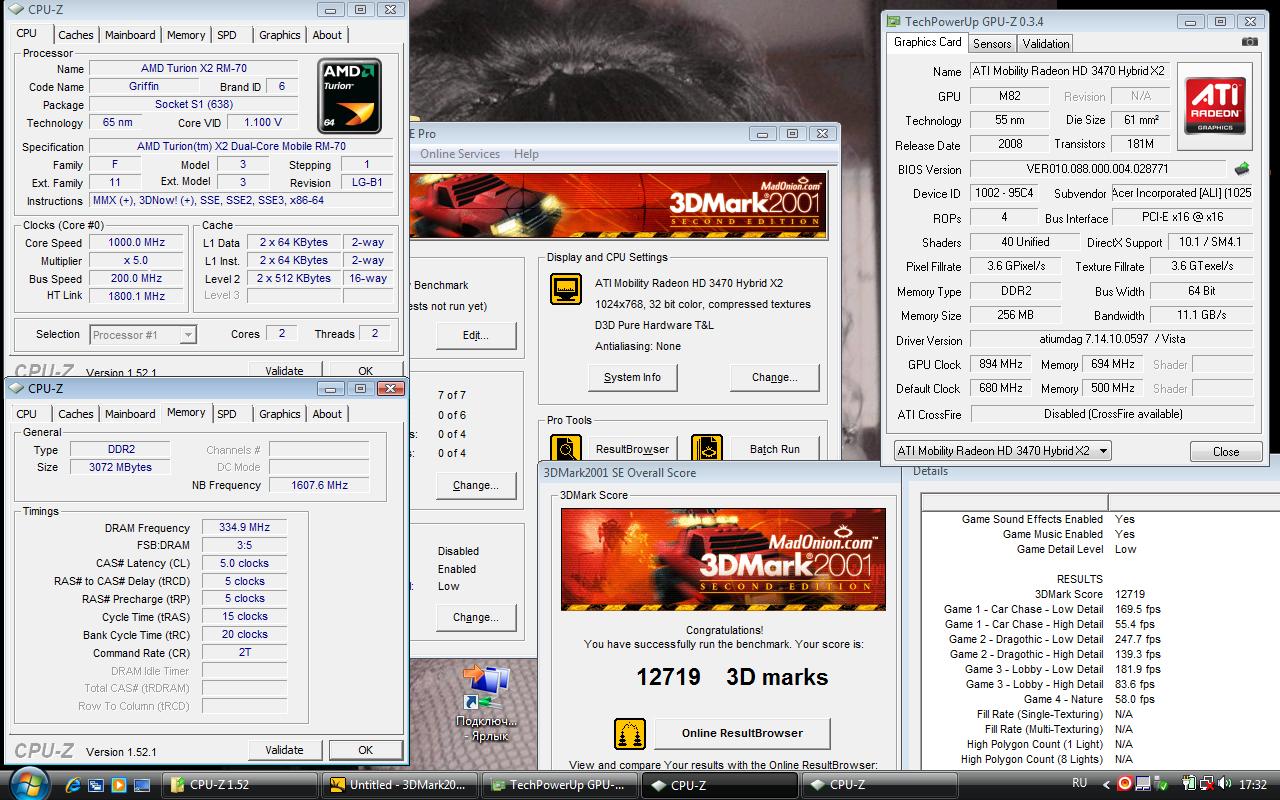Click the 3DMark Score banner image

(723, 559)
